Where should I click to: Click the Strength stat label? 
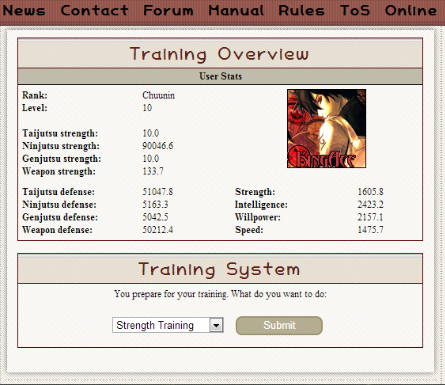click(x=255, y=192)
